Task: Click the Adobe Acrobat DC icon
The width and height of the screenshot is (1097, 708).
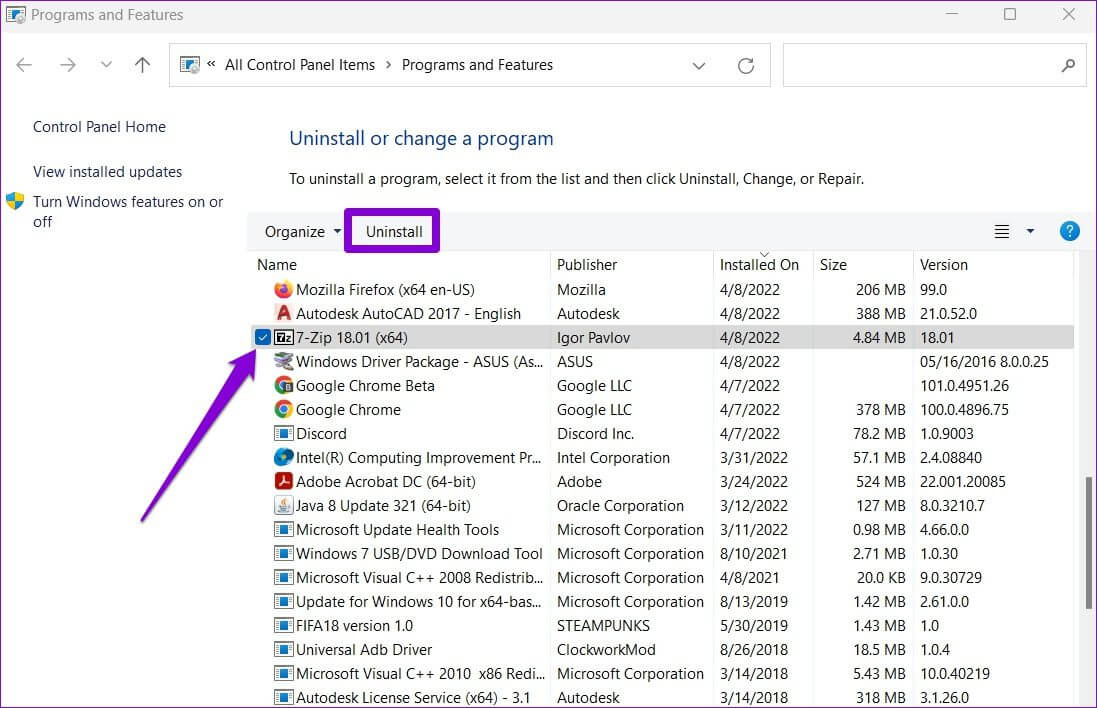Action: [283, 481]
